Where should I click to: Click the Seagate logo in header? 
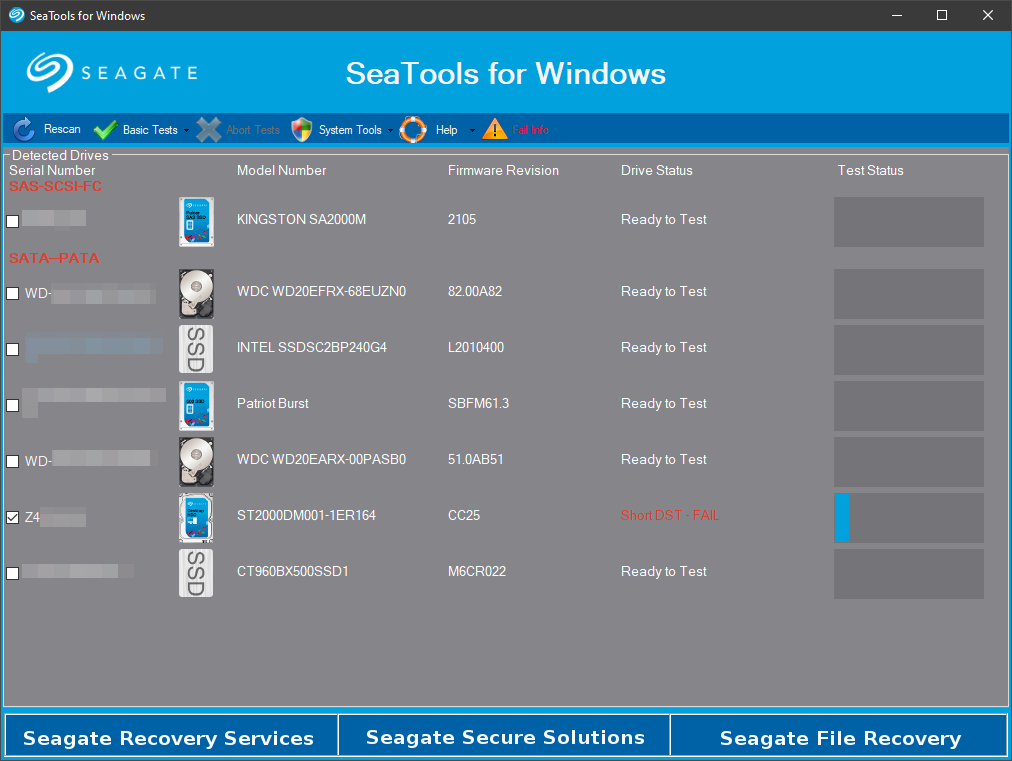pyautogui.click(x=112, y=72)
